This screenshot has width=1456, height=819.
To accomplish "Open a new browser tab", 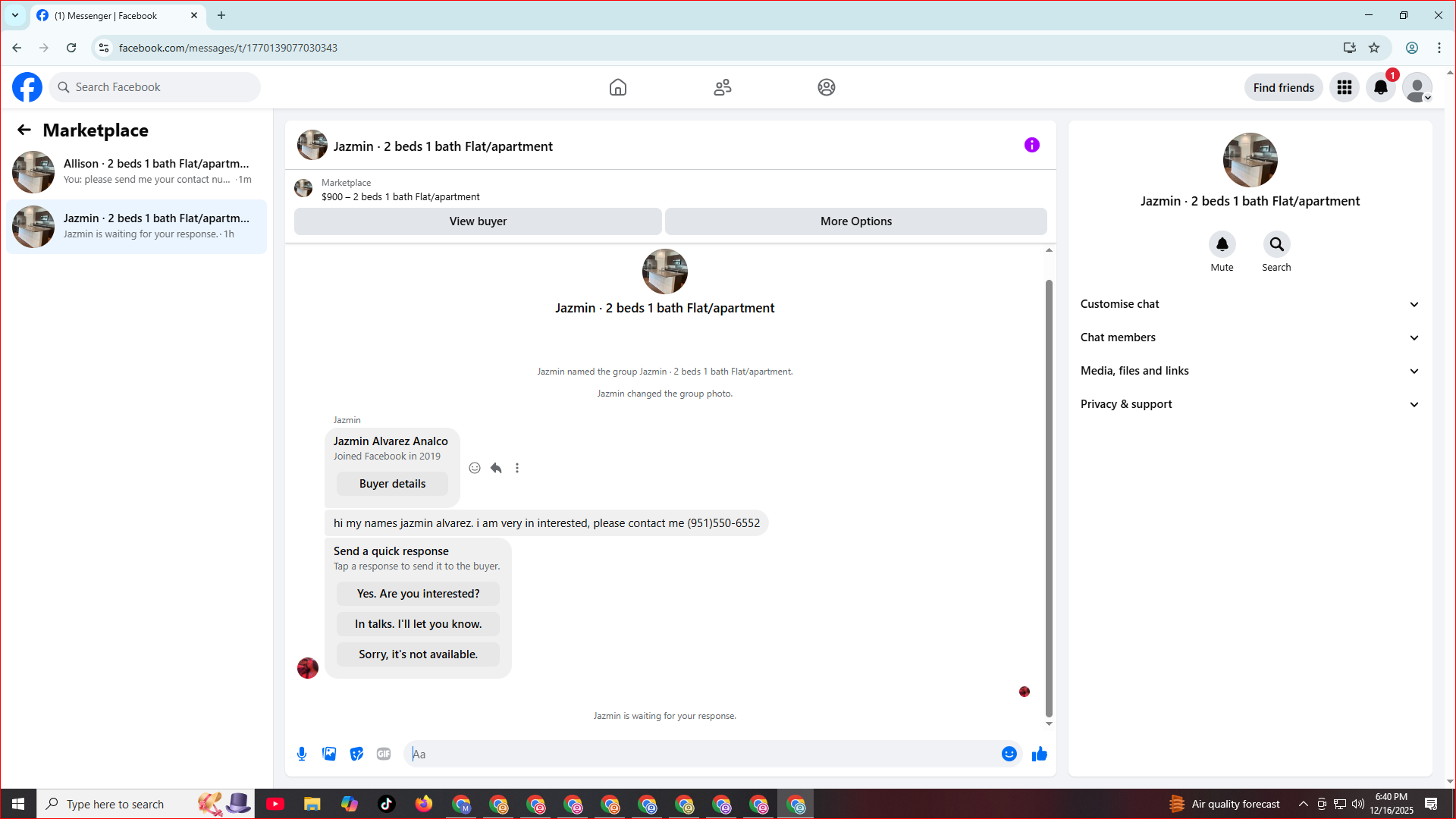I will (221, 15).
